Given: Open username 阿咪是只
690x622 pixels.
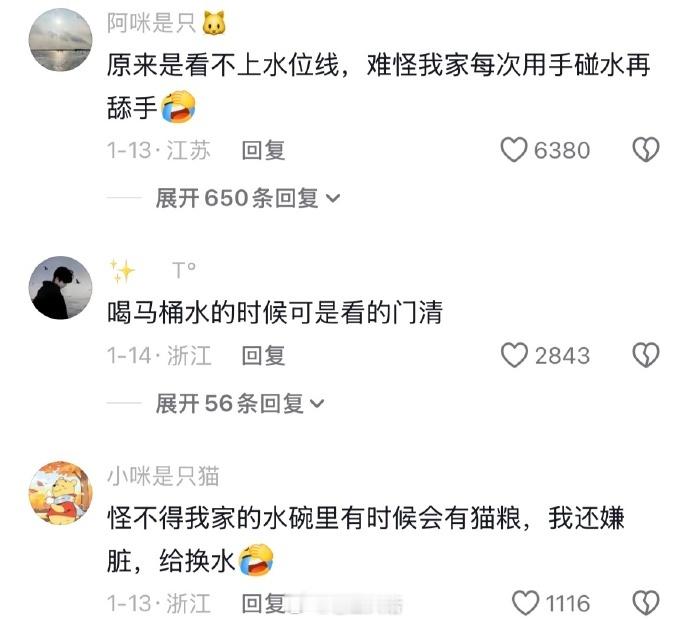Looking at the screenshot, I should coord(166,23).
